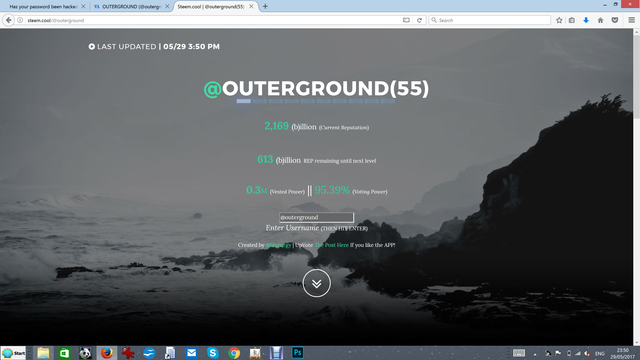Screen dimensions: 640x360
Task: Close the OUTERGROUND tab
Action: point(167,7)
